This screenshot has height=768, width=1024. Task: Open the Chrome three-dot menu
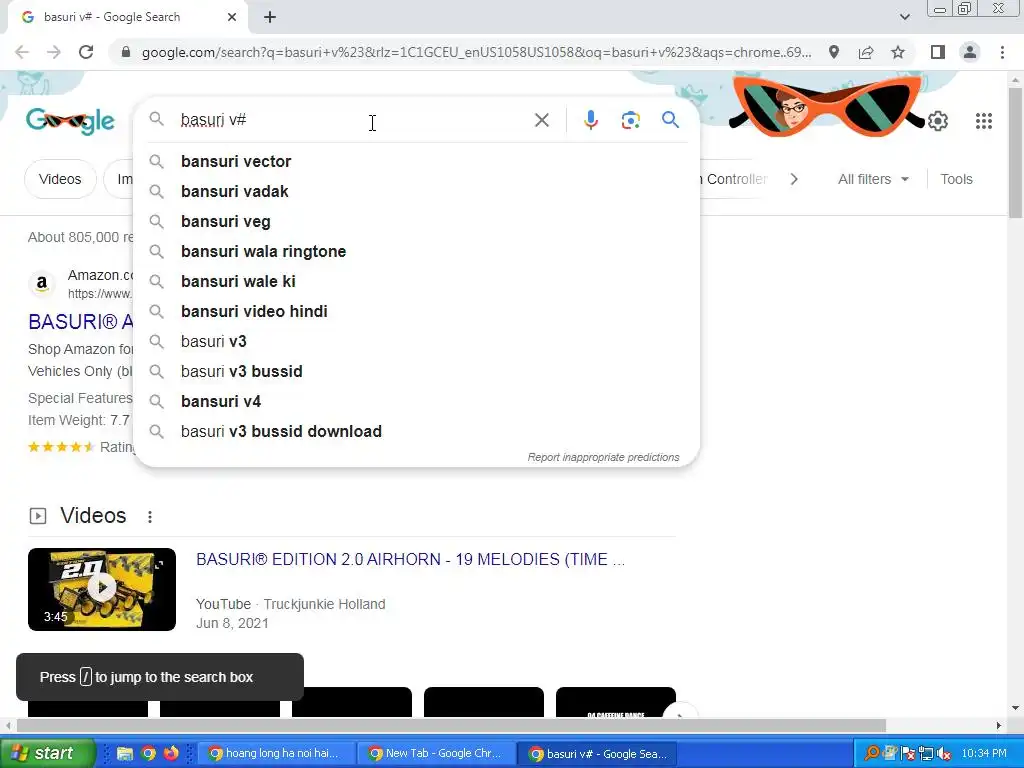1002,52
